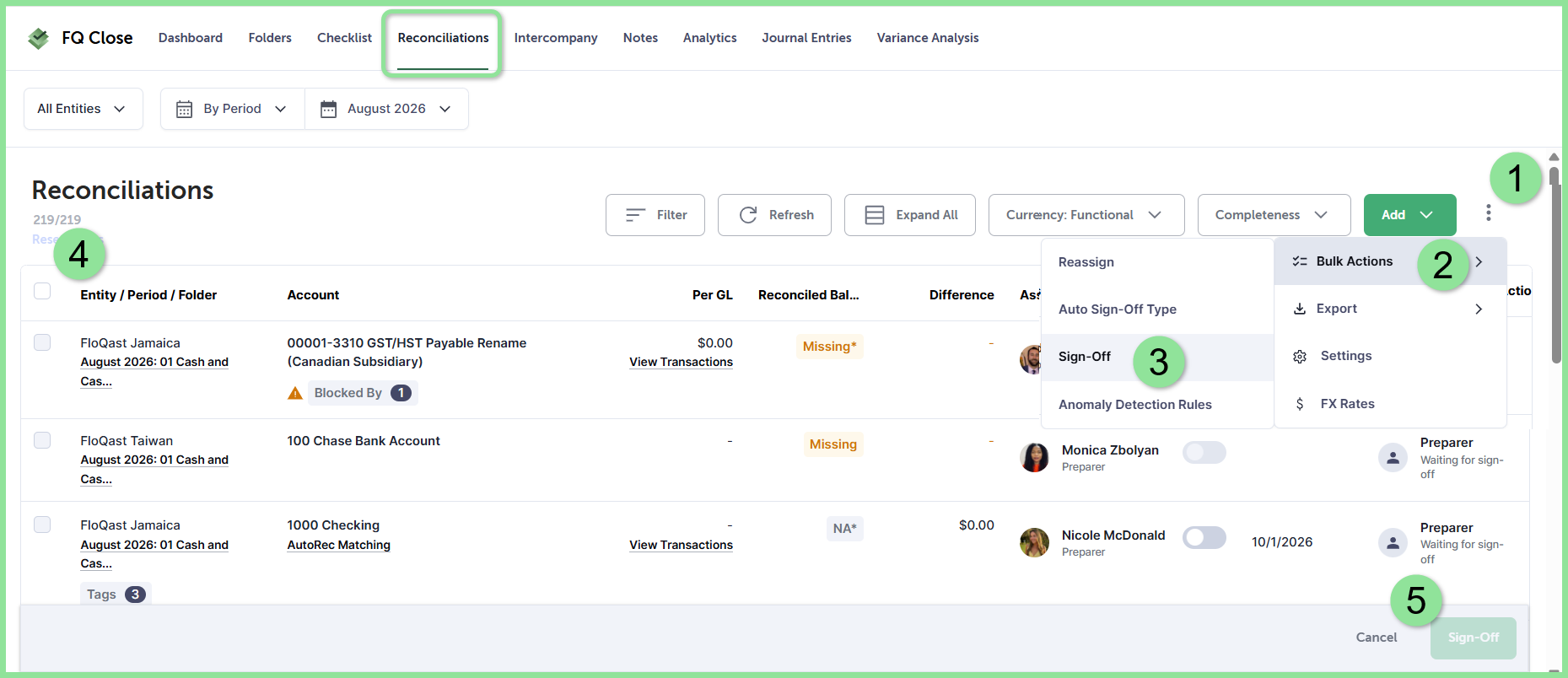Choose Auto Sign-Off Type menu item
This screenshot has height=678, width=1568.
[1157, 309]
